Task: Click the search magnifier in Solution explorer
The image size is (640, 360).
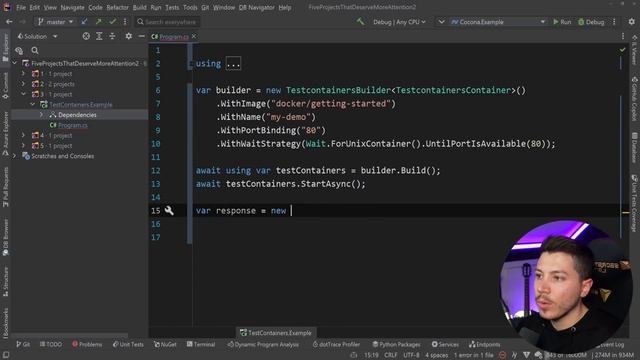Action: [x=35, y=51]
